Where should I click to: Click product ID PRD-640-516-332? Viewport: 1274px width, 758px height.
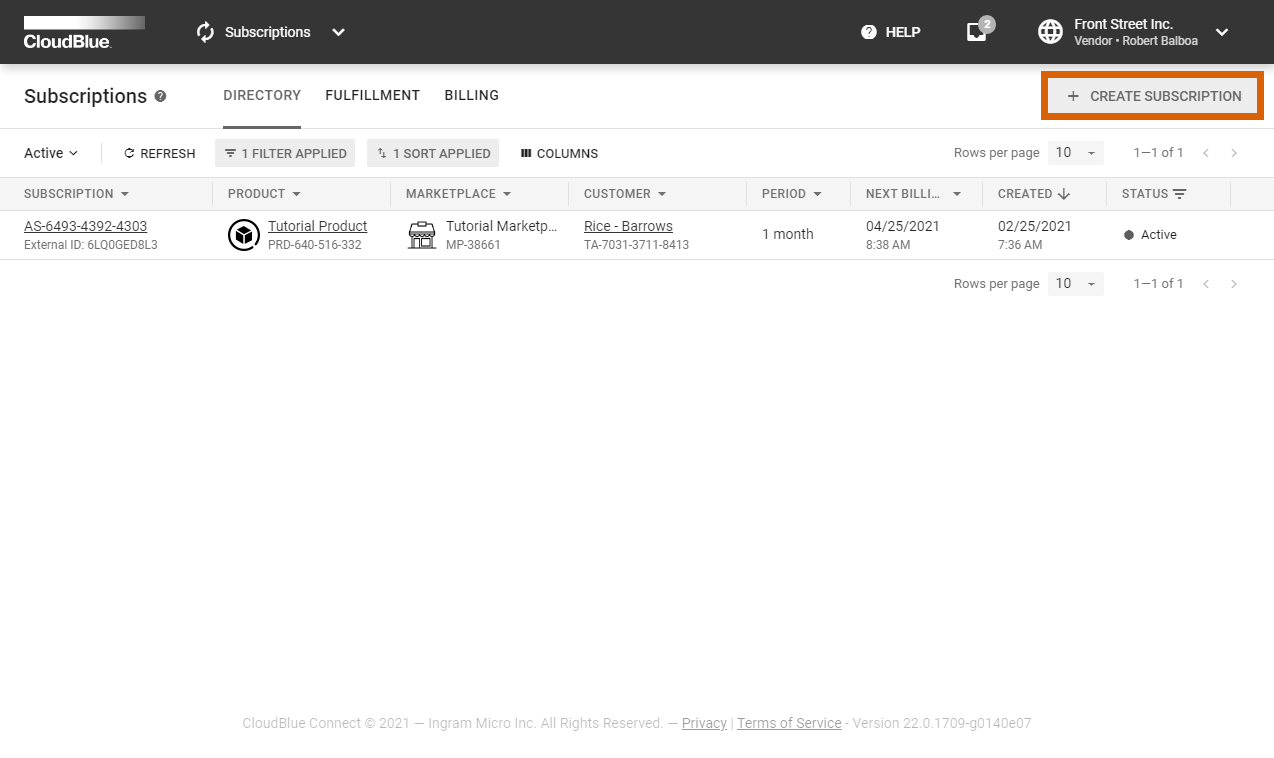315,245
